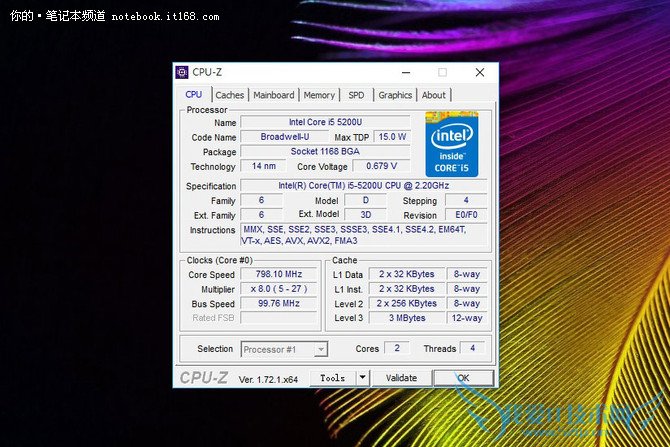Click the empty Rated FSB field
670x447 pixels.
279,318
